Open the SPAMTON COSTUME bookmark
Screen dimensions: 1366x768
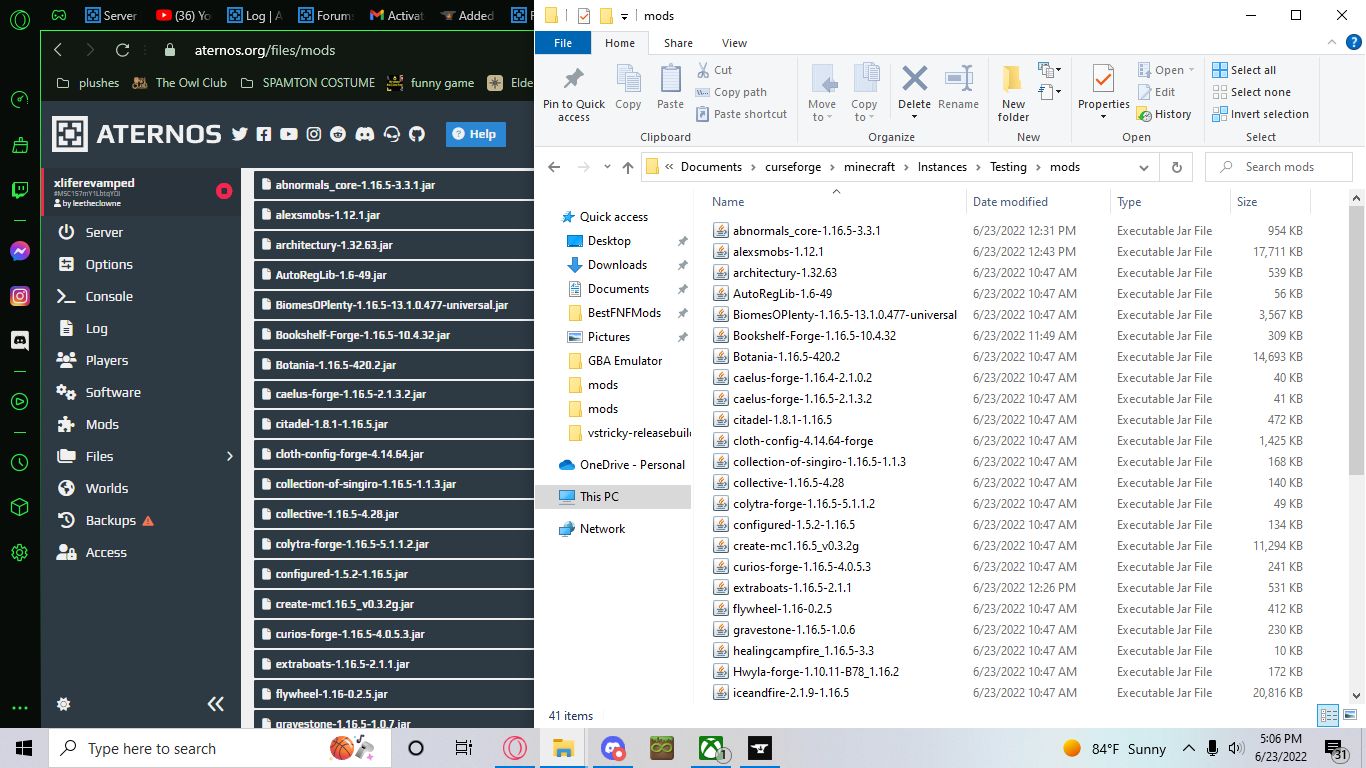308,83
